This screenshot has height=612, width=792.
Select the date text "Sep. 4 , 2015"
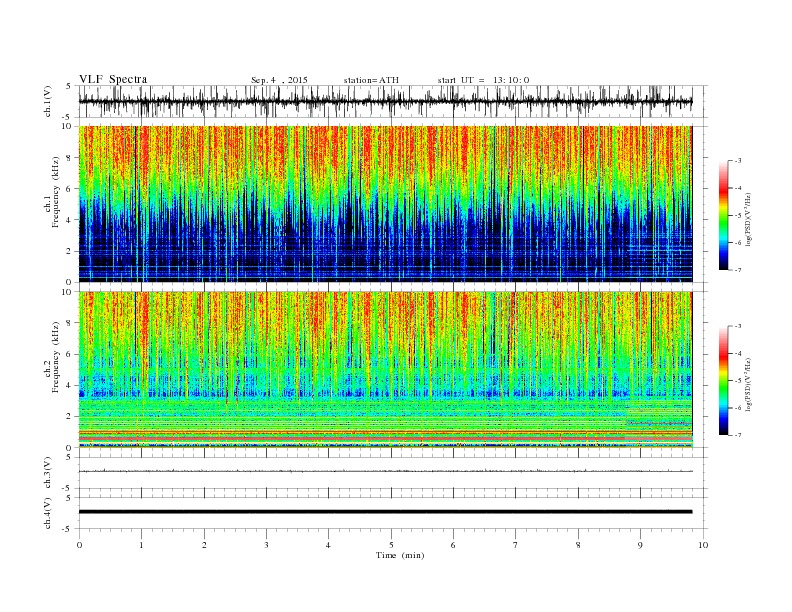[279, 80]
